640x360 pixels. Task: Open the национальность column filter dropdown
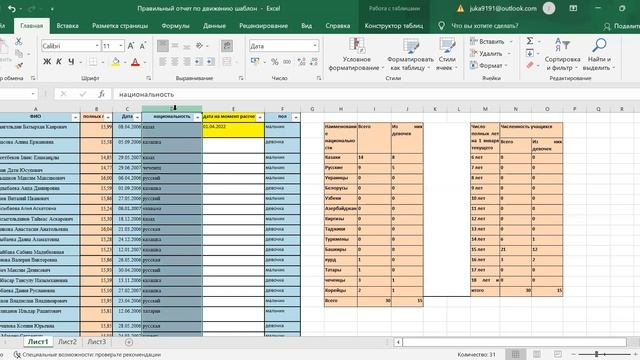point(198,118)
